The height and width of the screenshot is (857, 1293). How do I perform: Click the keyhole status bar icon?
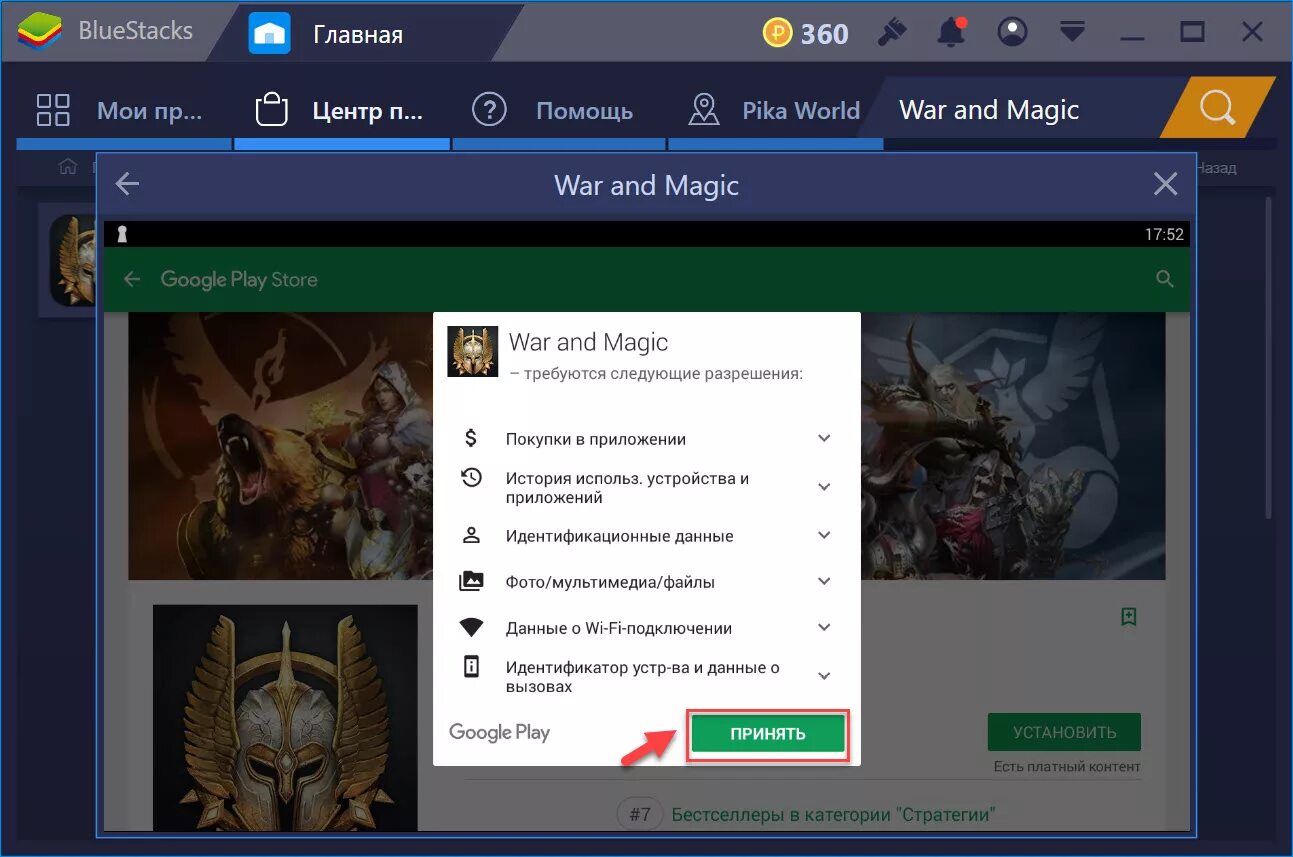[x=122, y=234]
